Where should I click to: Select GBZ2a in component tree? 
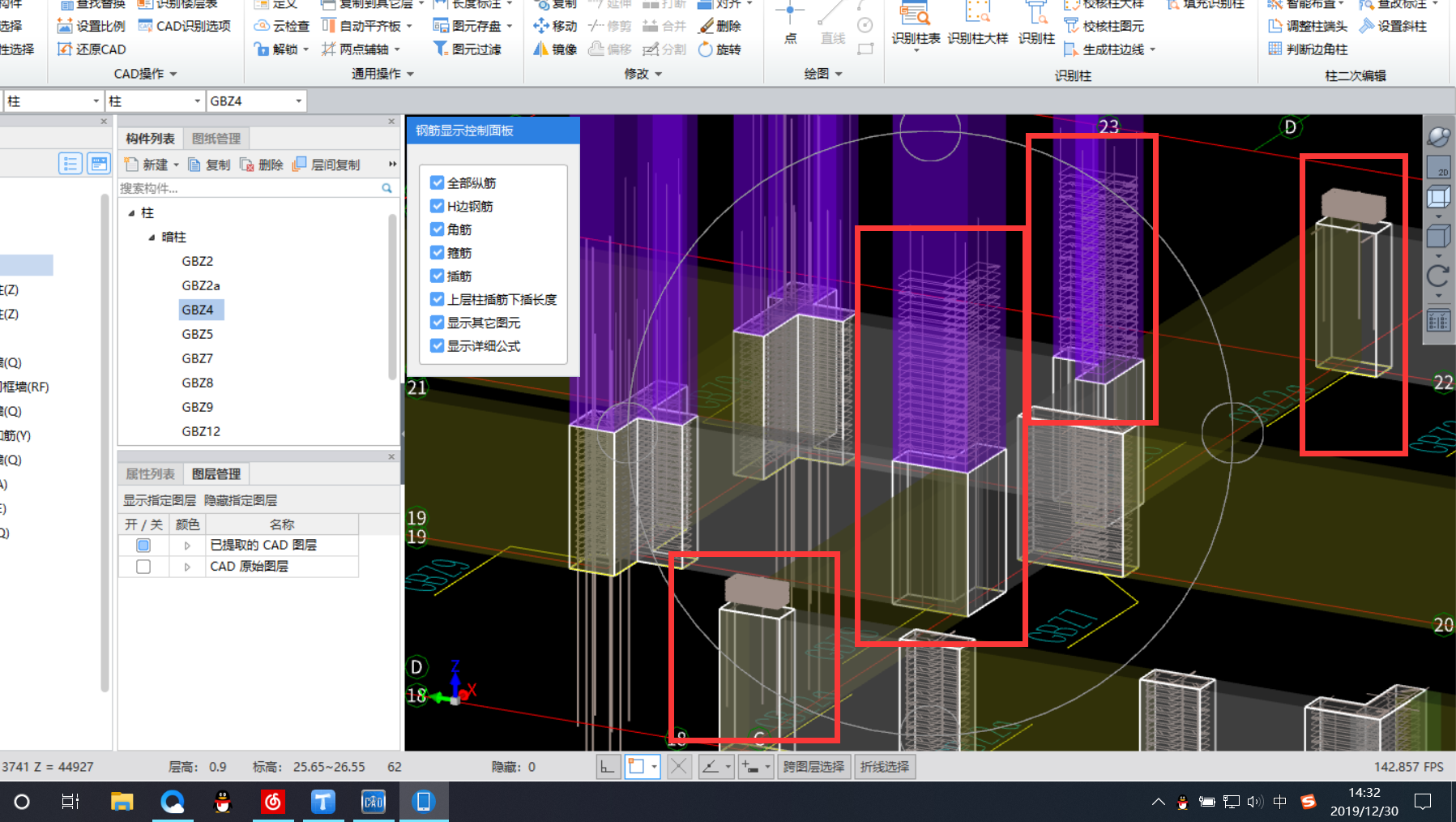[x=201, y=285]
